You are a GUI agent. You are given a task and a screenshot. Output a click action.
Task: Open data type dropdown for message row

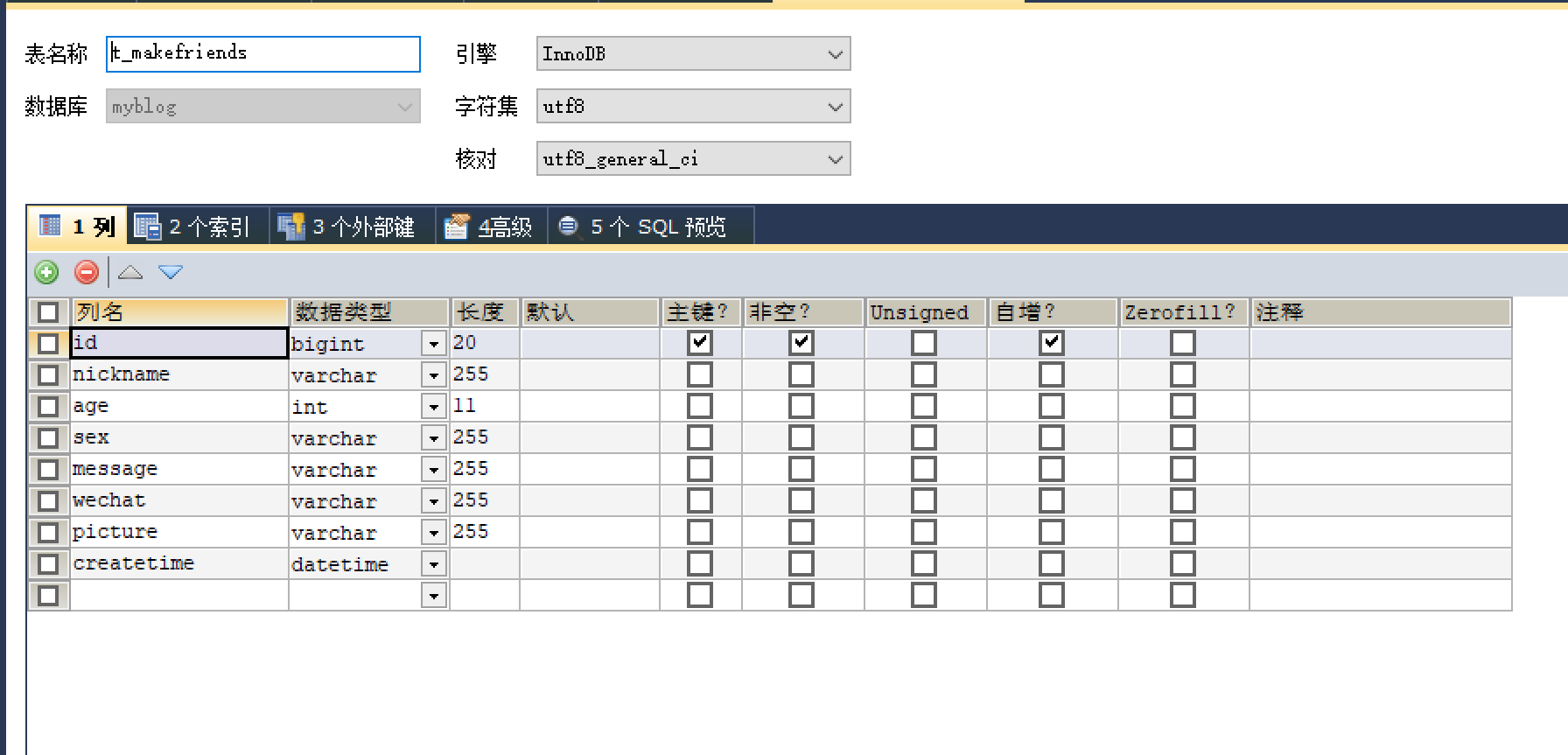(434, 469)
